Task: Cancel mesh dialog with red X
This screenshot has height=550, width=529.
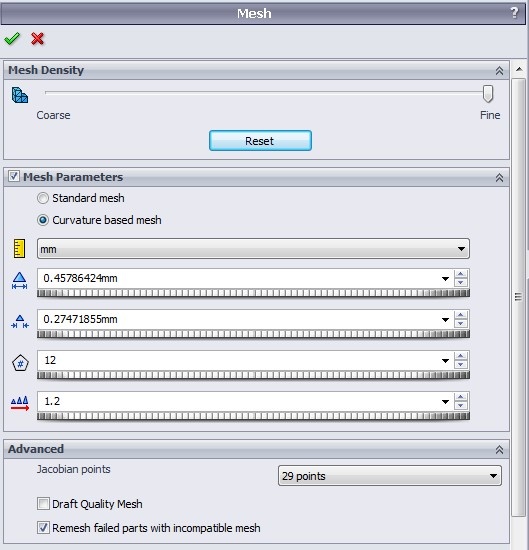Action: (x=37, y=39)
